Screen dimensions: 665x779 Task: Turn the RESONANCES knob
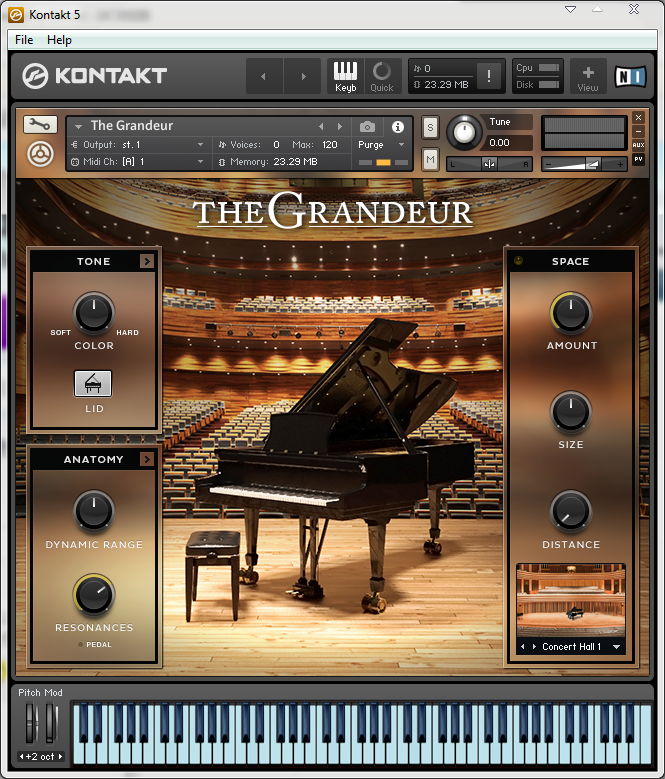94,594
